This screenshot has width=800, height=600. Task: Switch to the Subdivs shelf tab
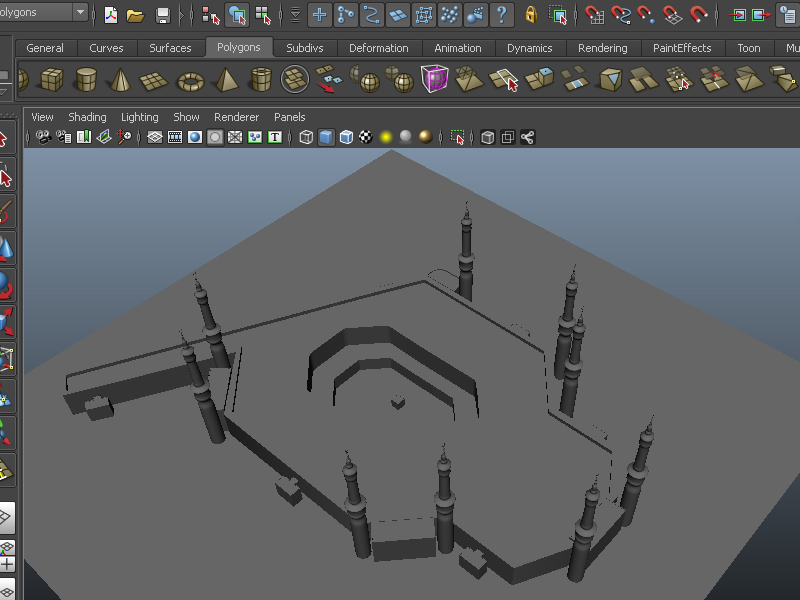(x=305, y=48)
